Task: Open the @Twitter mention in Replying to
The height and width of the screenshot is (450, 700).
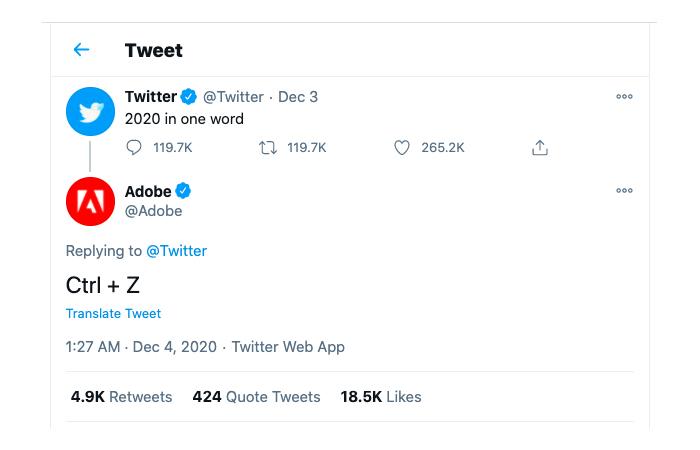Action: (x=176, y=251)
